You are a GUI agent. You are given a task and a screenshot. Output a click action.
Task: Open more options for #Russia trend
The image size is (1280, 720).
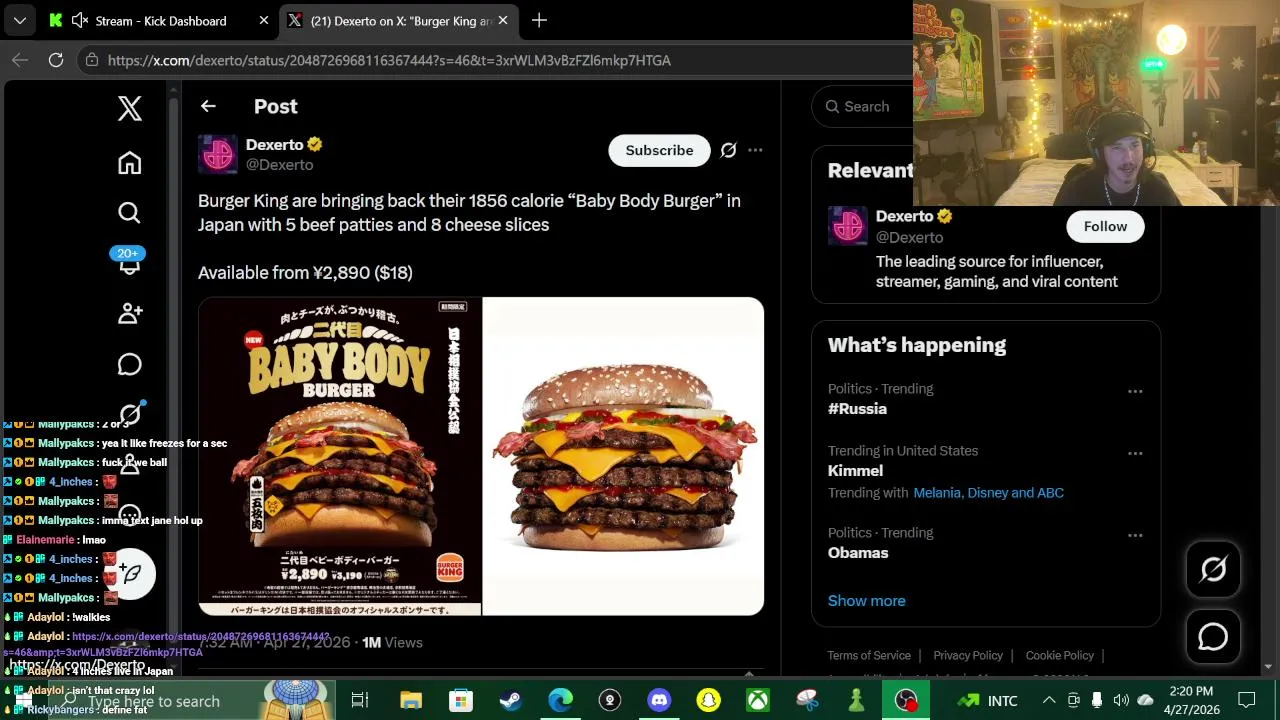point(1135,391)
